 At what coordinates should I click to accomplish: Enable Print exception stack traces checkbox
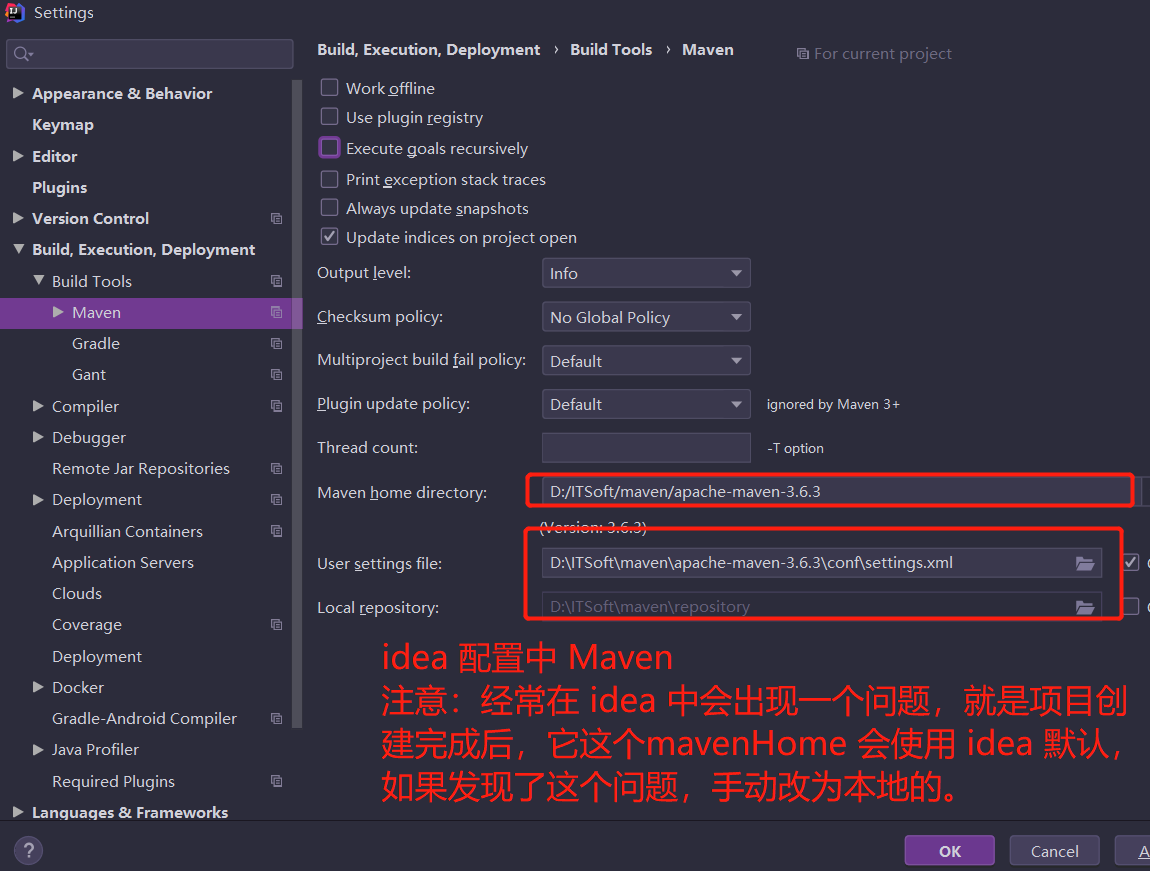coord(329,180)
